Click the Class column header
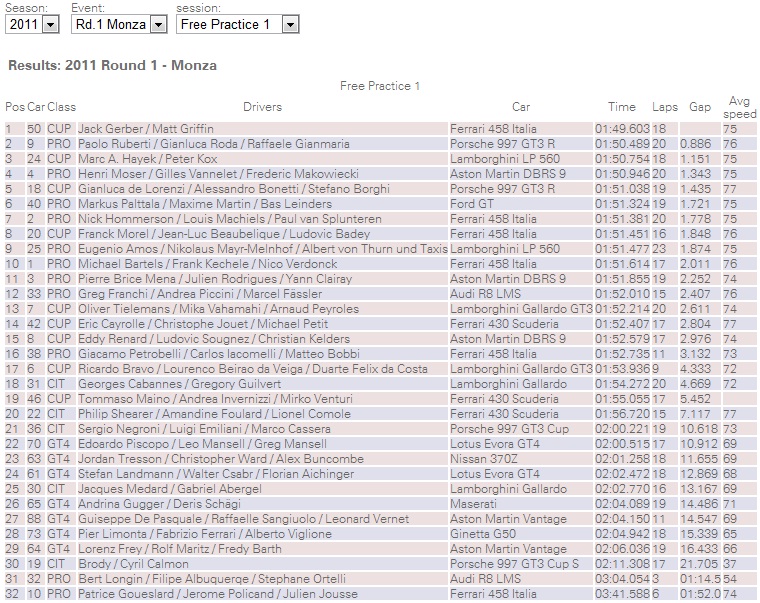 click(x=62, y=107)
